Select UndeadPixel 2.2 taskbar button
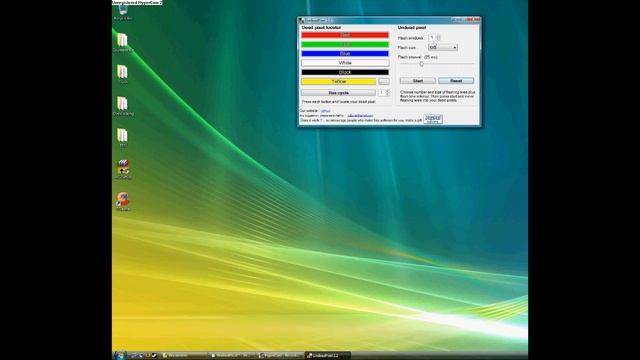The image size is (640, 360). tap(328, 356)
